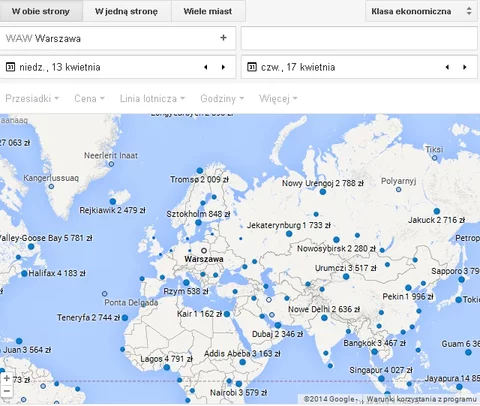Expand the 'Linia lotnicza' airline filter
Screen dimensions: 480x406
(152, 99)
